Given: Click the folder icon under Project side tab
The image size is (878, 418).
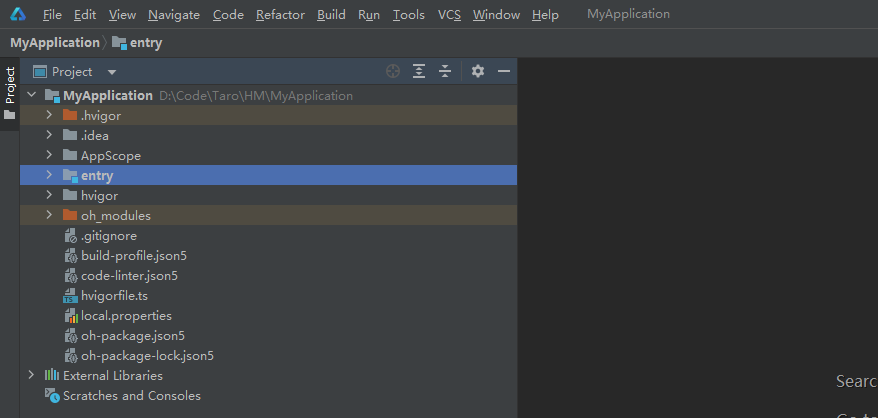Looking at the screenshot, I should [10, 115].
